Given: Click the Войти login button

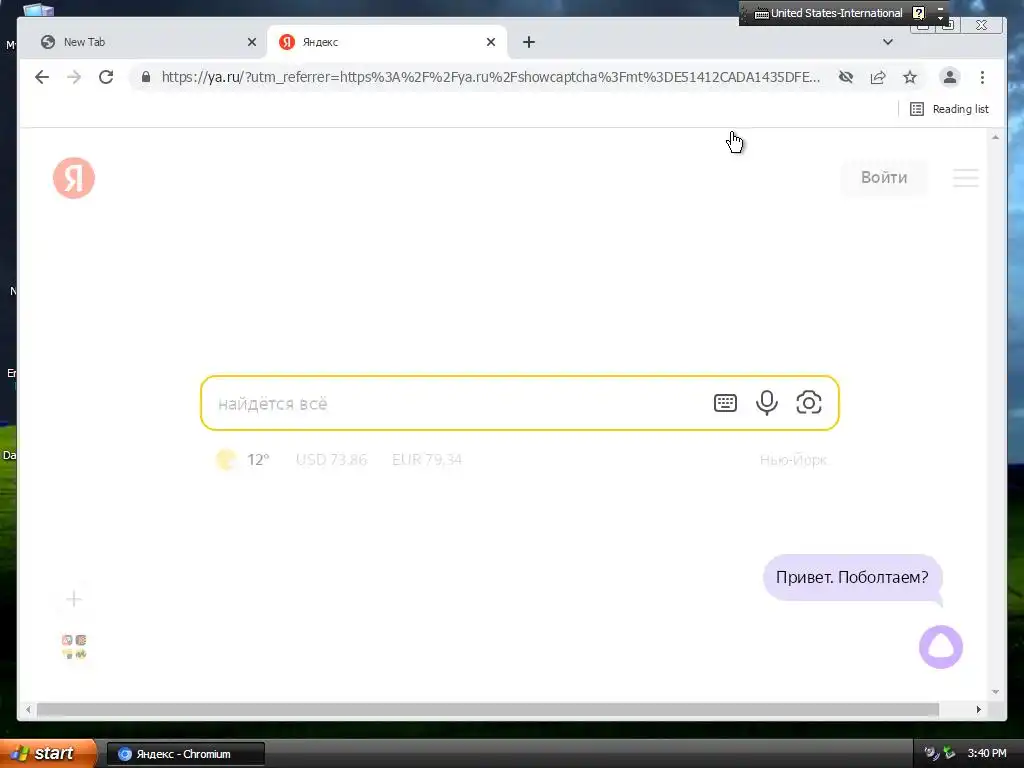Looking at the screenshot, I should tap(884, 178).
